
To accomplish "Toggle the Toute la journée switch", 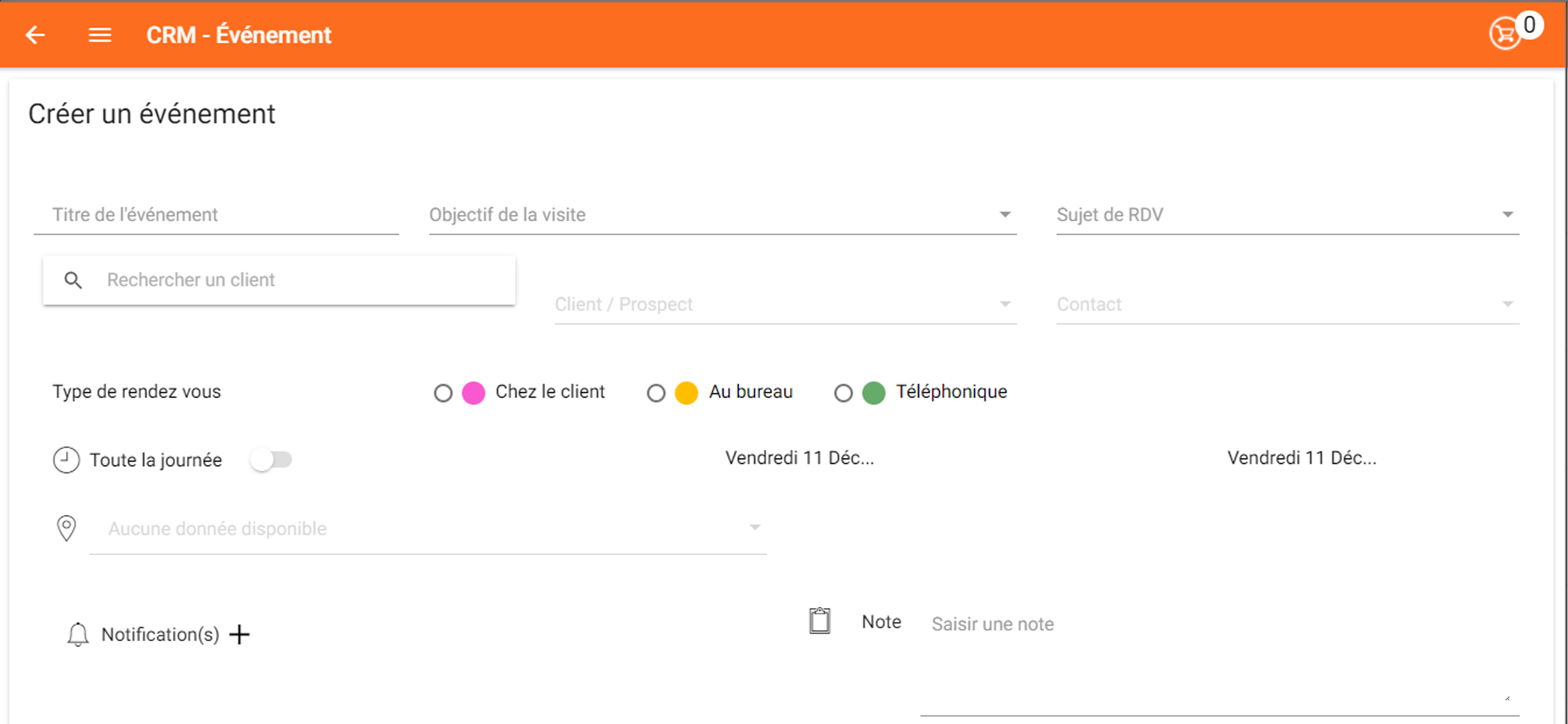I will click(271, 459).
